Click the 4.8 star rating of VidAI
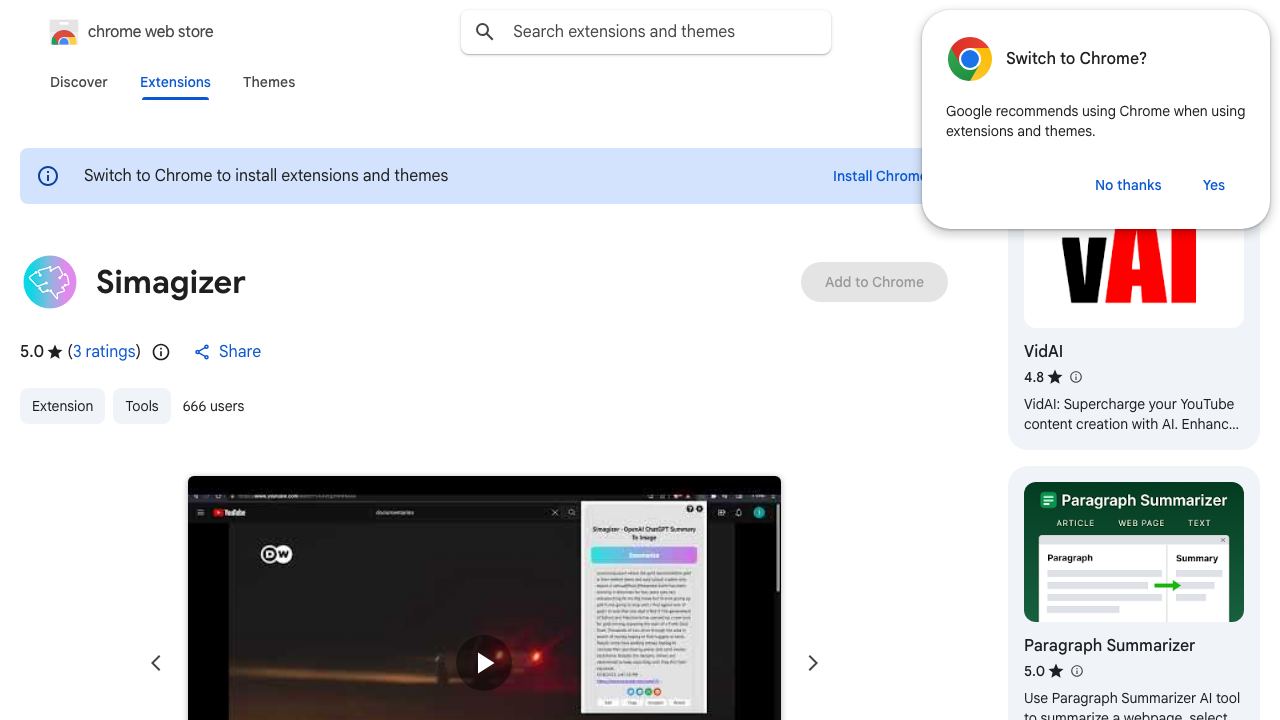 pyautogui.click(x=1055, y=377)
